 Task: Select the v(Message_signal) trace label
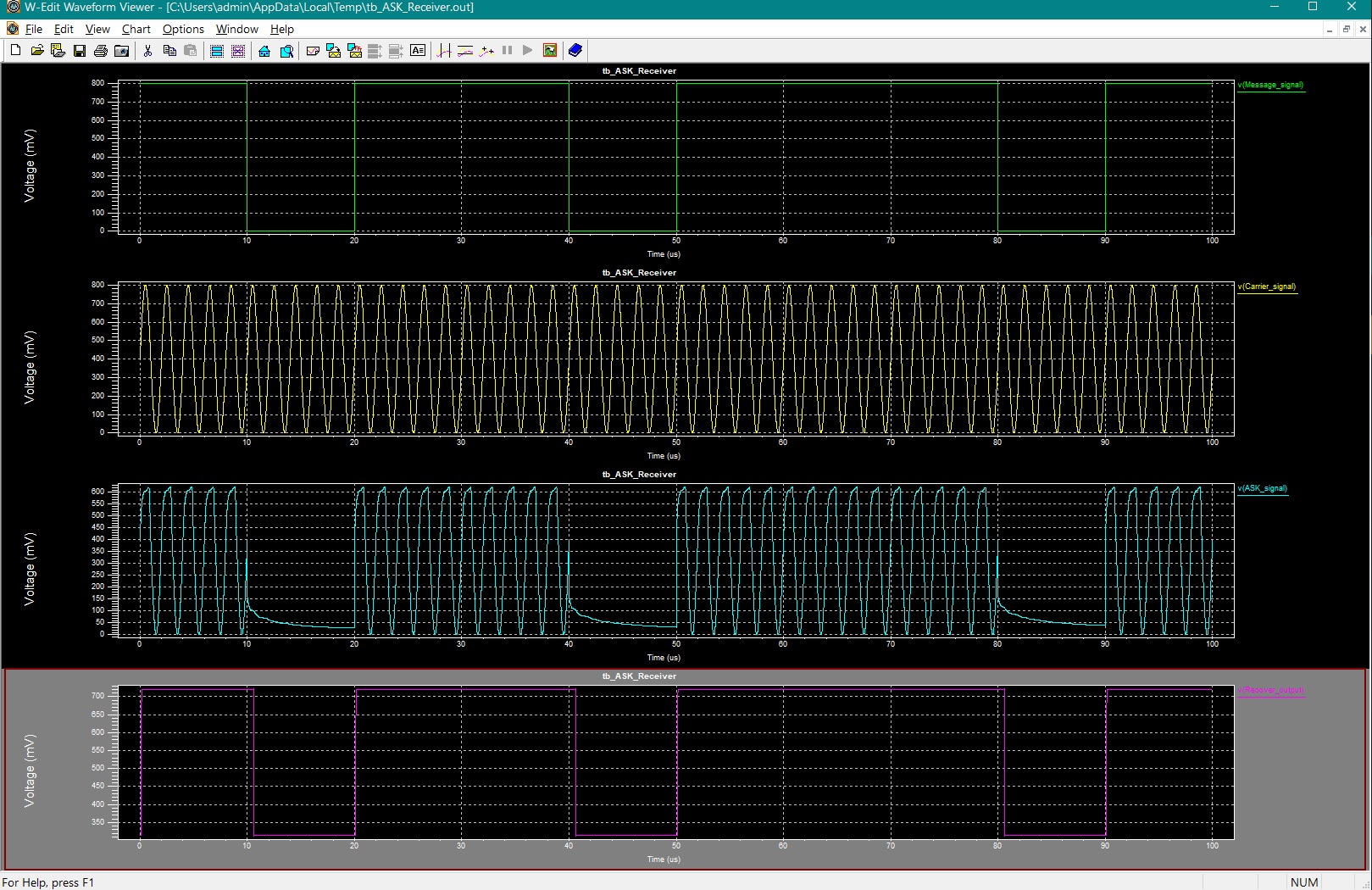[x=1270, y=85]
